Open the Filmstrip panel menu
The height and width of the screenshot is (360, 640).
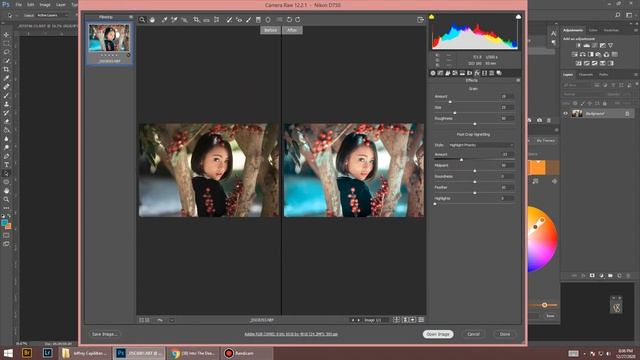(x=131, y=17)
